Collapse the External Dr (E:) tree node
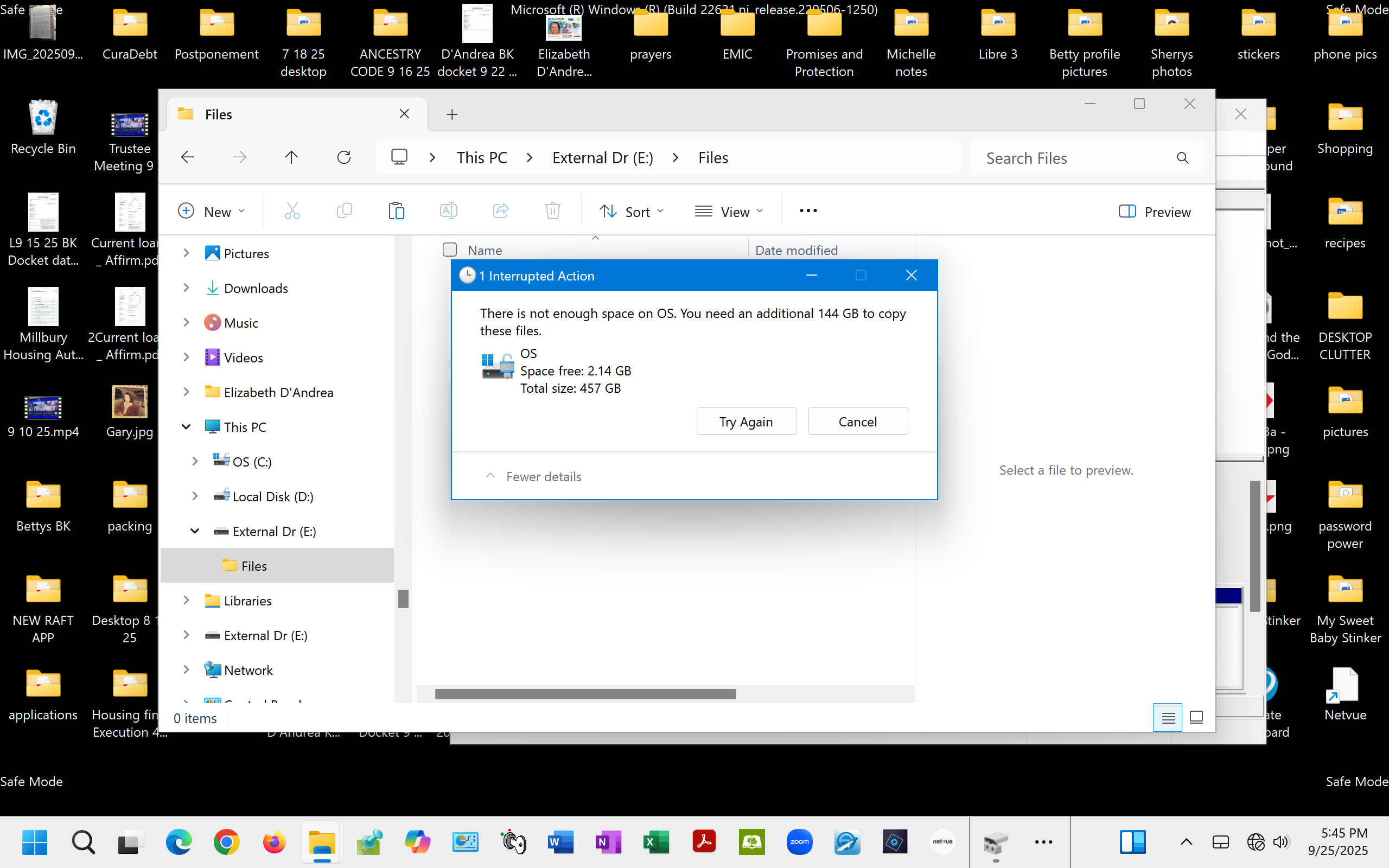The width and height of the screenshot is (1389, 868). (195, 531)
